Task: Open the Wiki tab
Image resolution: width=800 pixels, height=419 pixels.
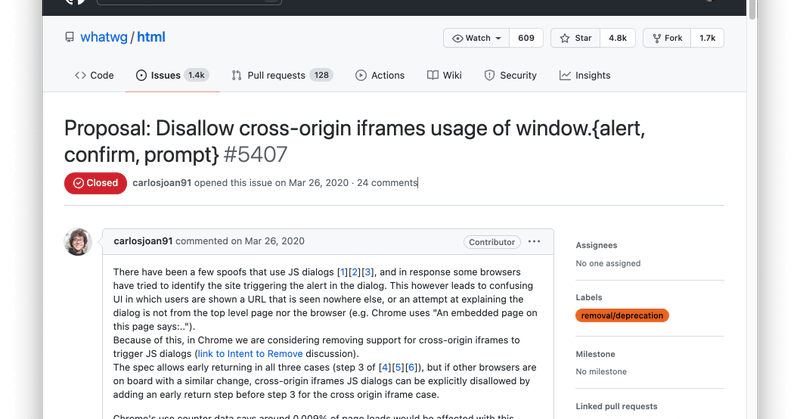Action: (444, 76)
